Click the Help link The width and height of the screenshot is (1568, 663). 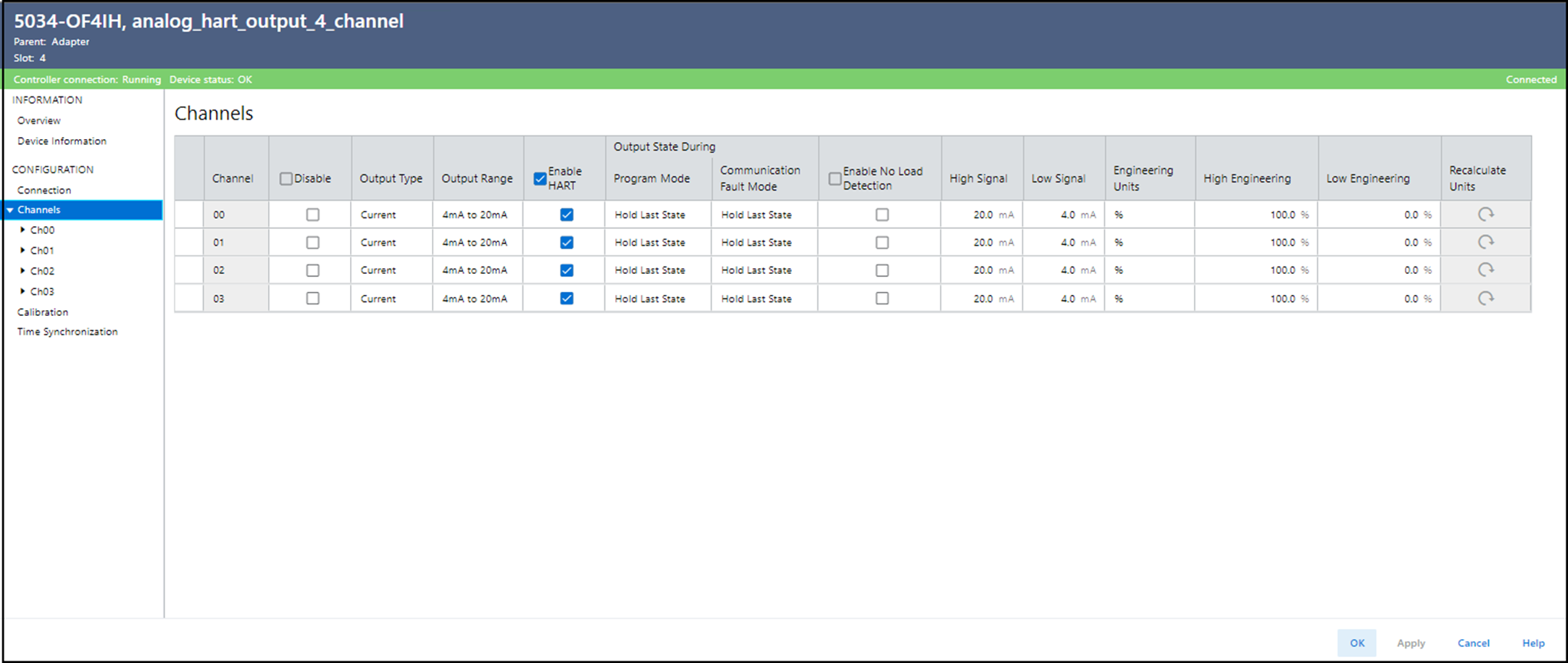coord(1532,643)
